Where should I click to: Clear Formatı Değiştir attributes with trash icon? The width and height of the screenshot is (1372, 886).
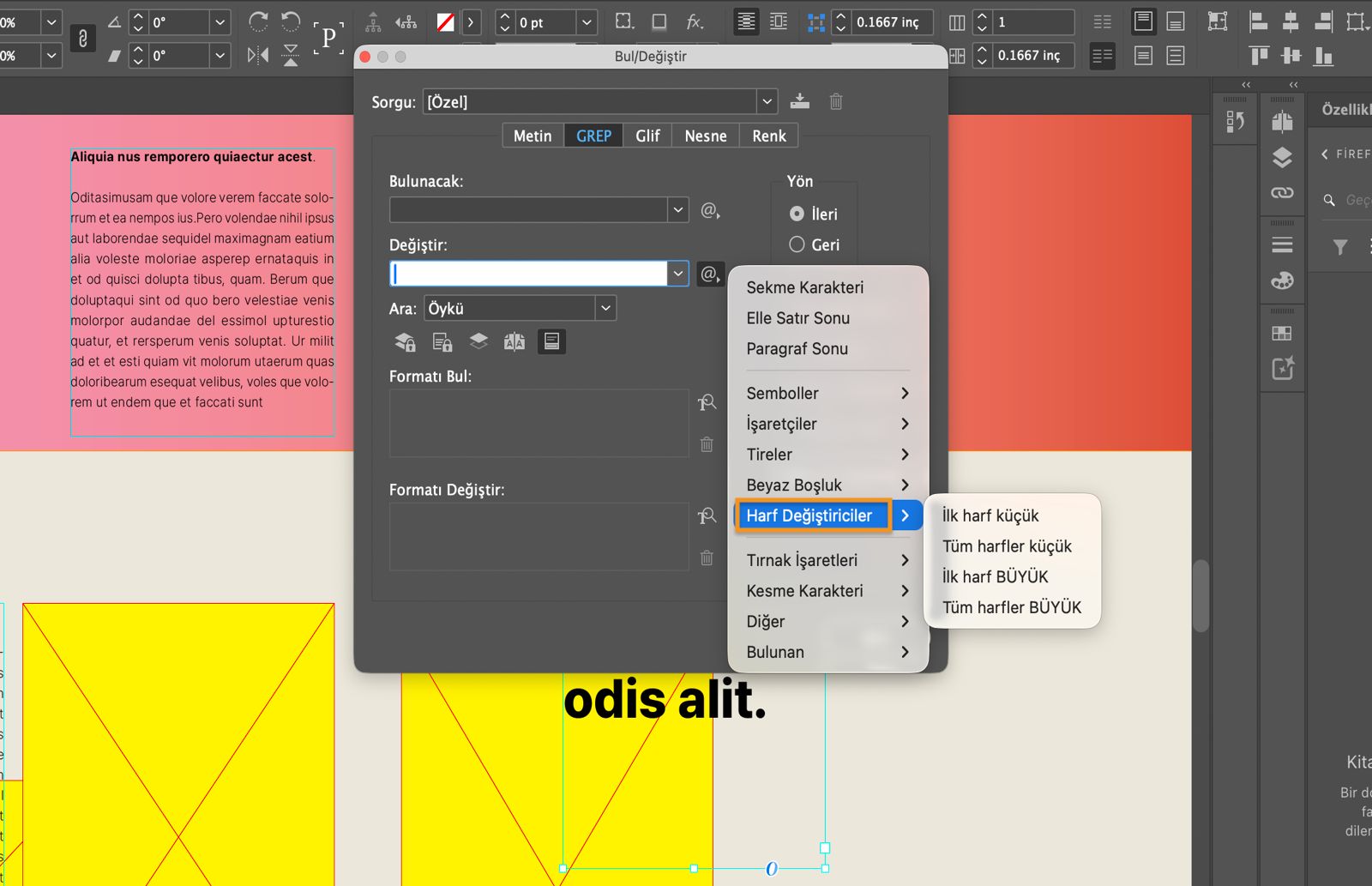click(x=707, y=558)
